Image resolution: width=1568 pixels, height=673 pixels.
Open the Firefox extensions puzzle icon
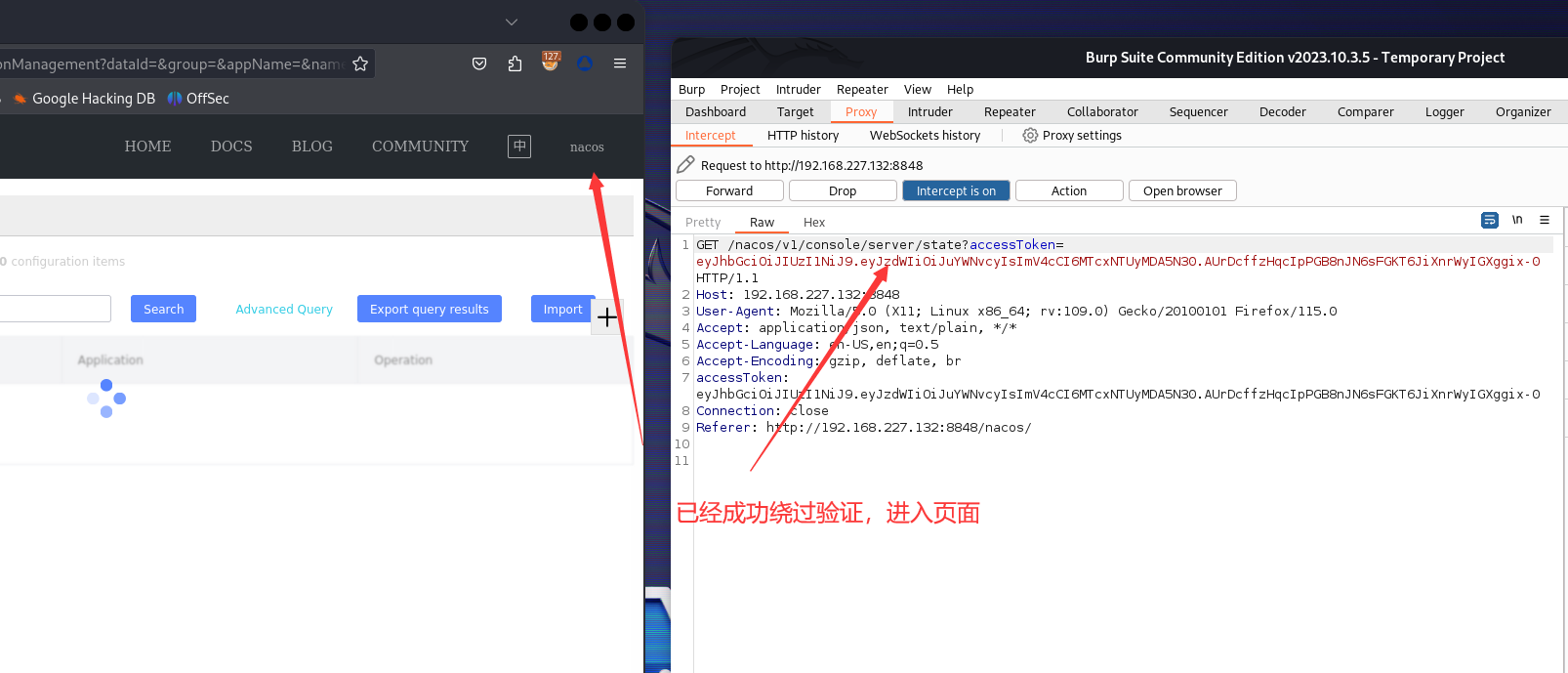coord(515,63)
